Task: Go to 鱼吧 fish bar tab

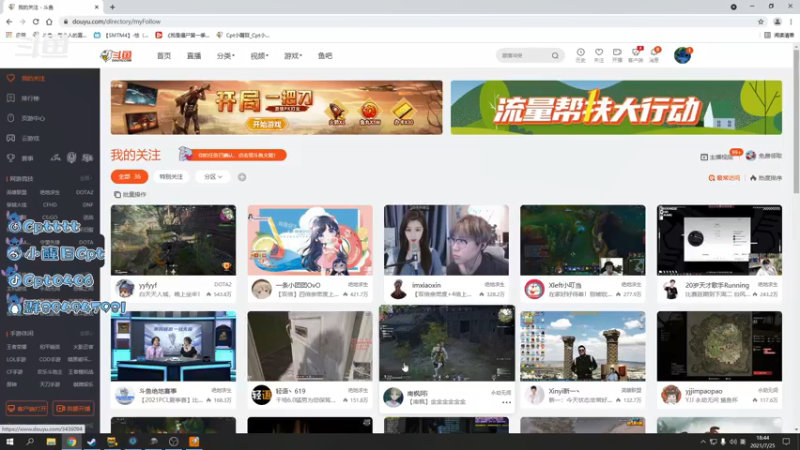Action: point(325,56)
